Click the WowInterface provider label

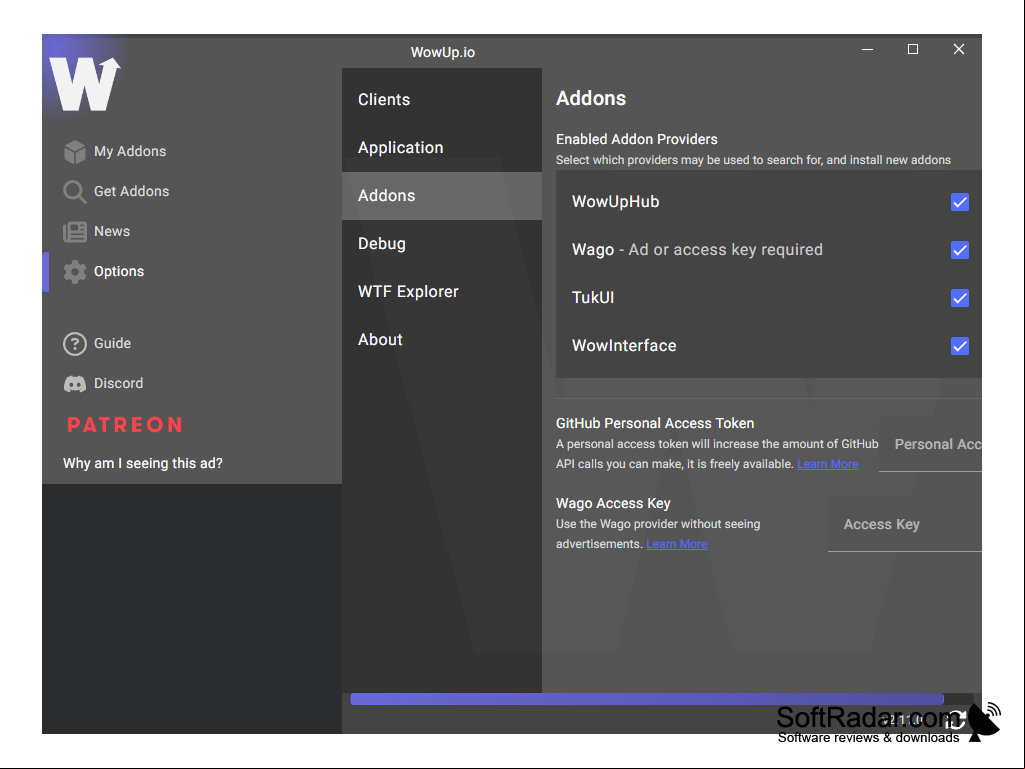click(624, 345)
